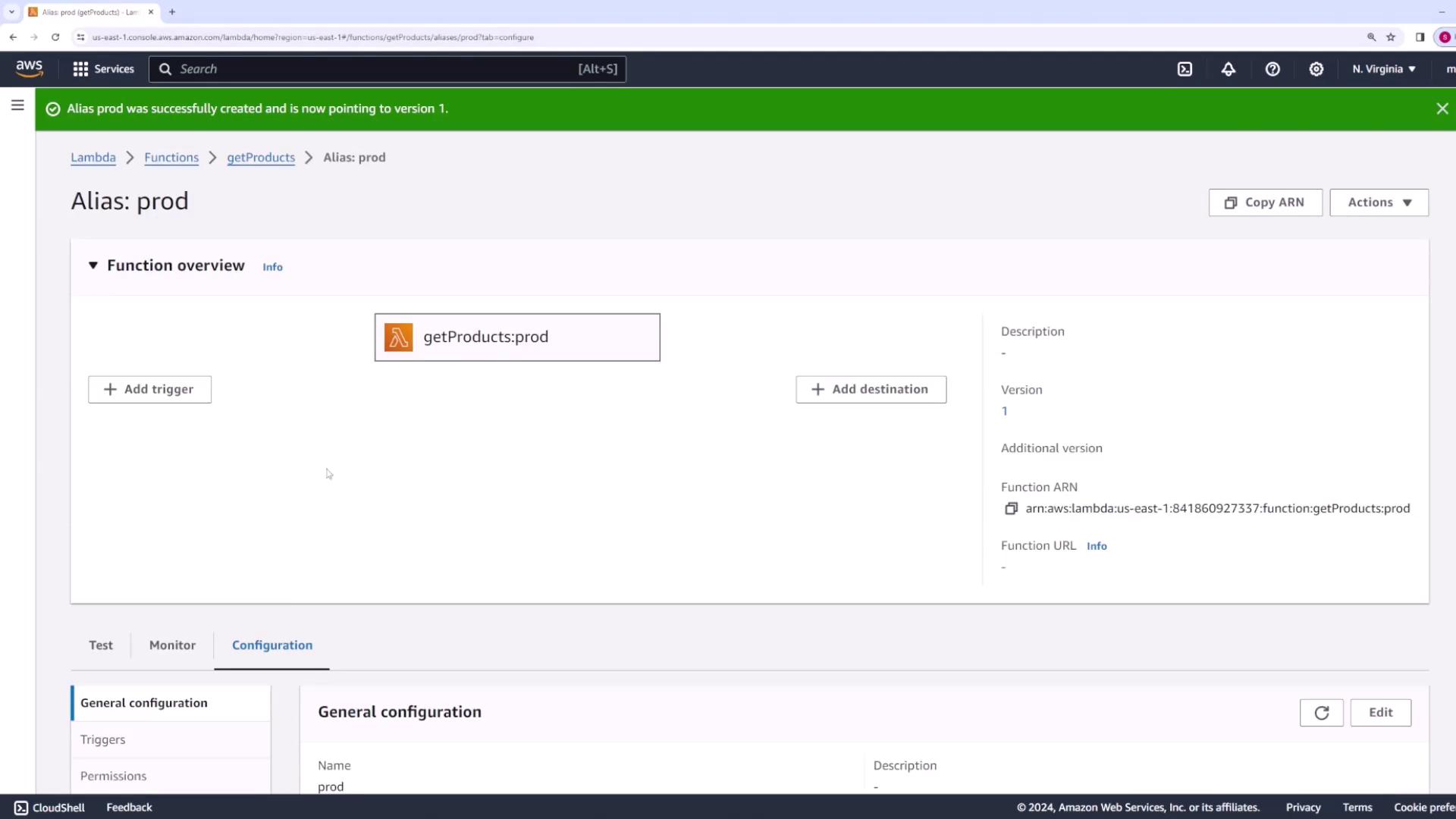This screenshot has width=1456, height=819.
Task: Open the Terms footer link
Action: 1357,808
